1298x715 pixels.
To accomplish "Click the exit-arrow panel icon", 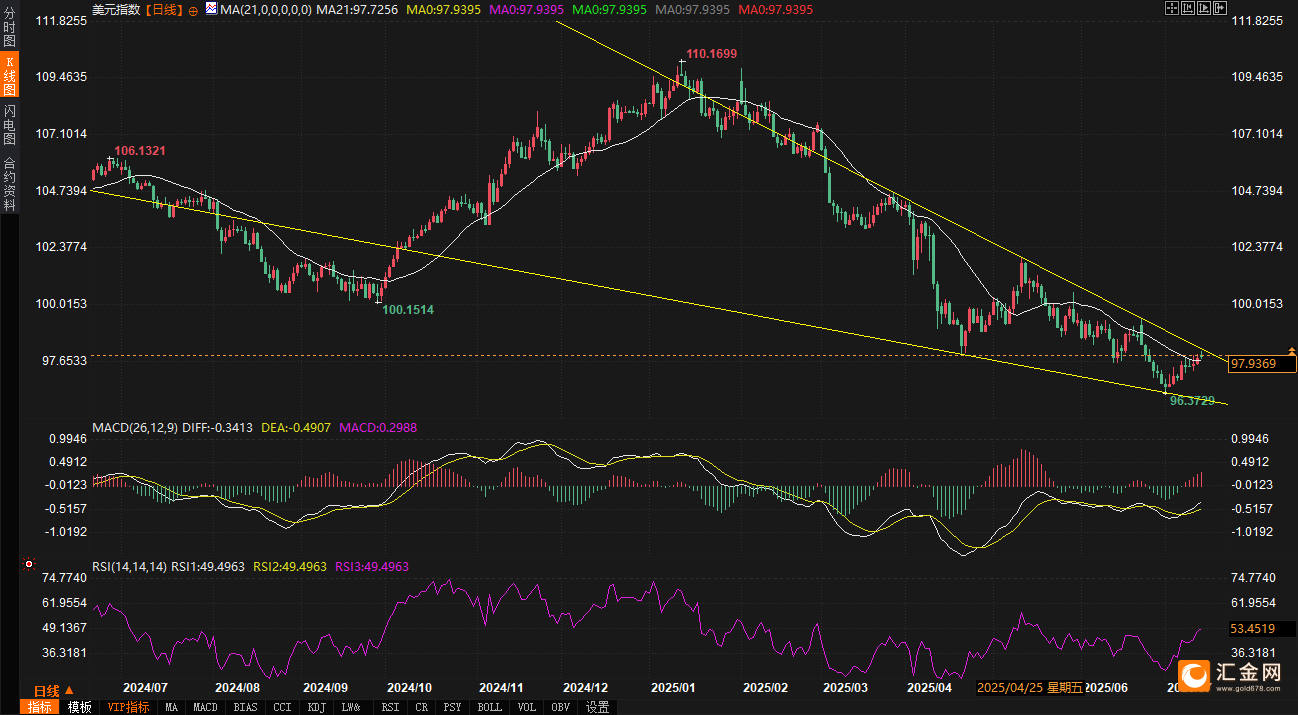I will coord(1220,8).
